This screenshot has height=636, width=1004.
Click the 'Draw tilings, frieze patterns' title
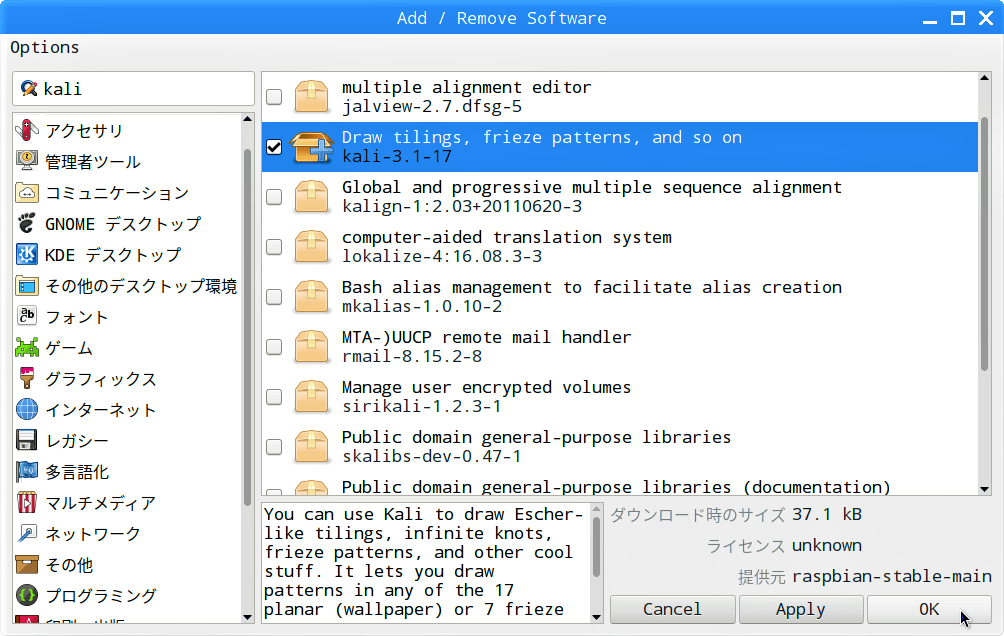[542, 138]
